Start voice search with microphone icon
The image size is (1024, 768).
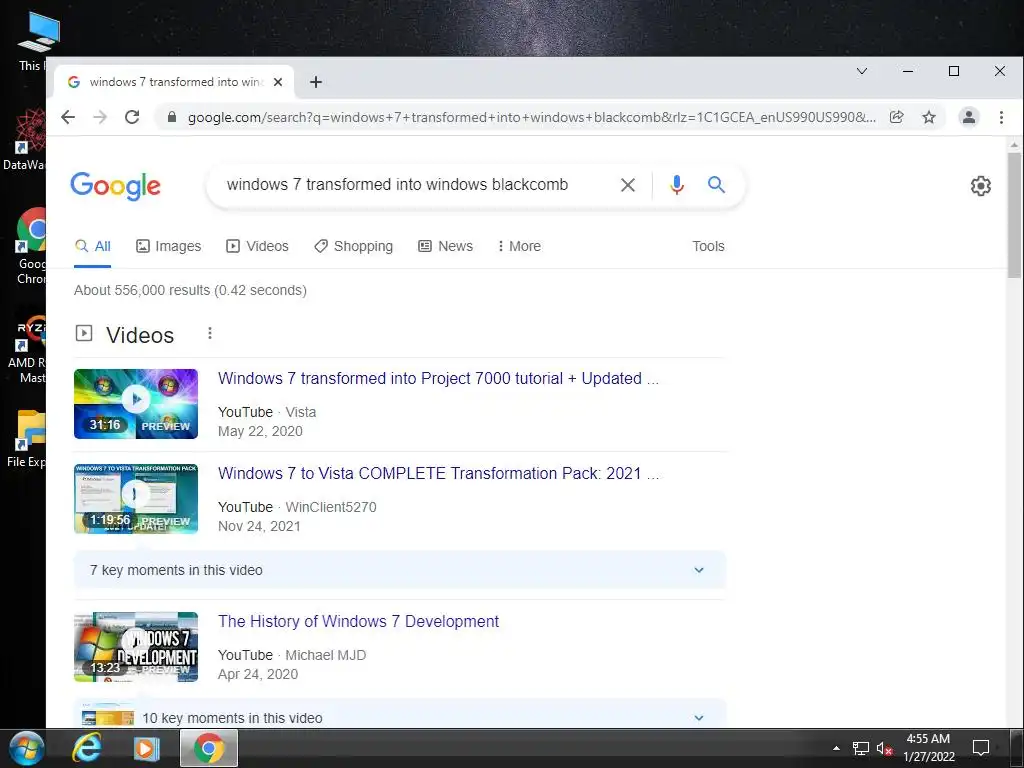pos(677,185)
